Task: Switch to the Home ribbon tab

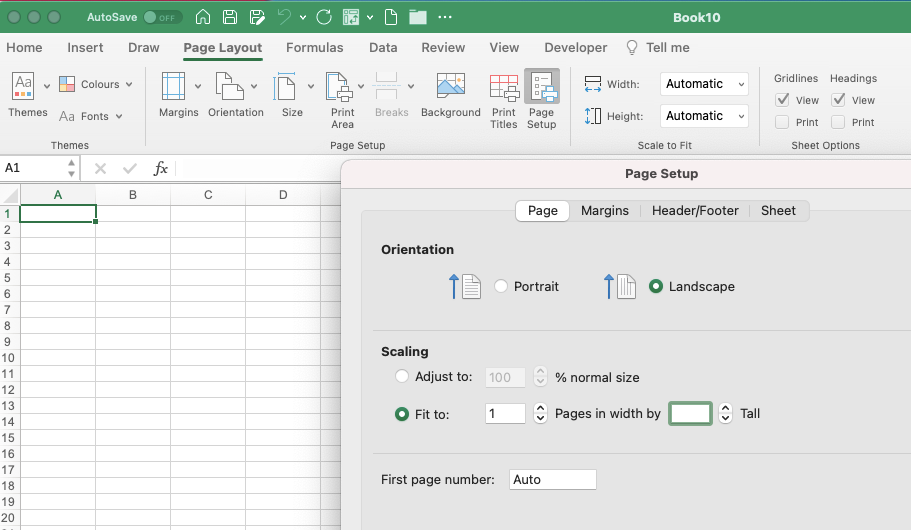Action: (x=24, y=48)
